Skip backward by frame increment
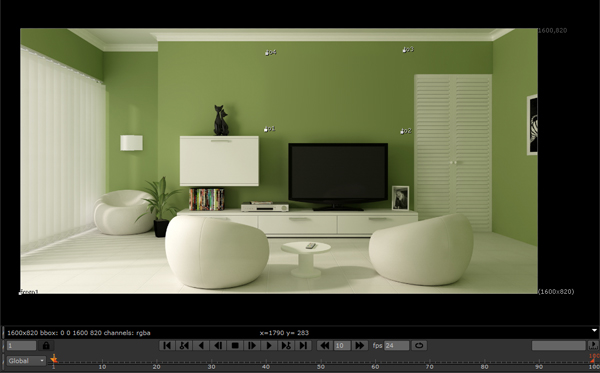 pyautogui.click(x=324, y=345)
